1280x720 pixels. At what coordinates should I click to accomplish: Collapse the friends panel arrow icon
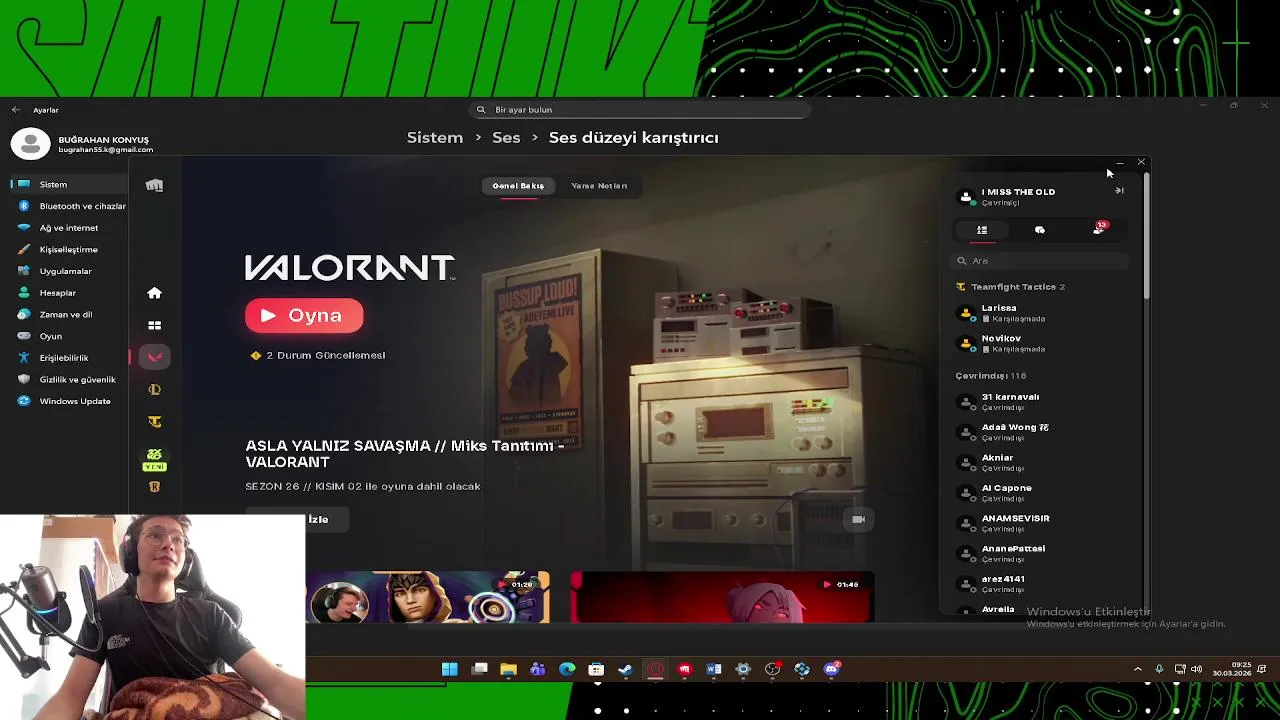pos(1119,190)
